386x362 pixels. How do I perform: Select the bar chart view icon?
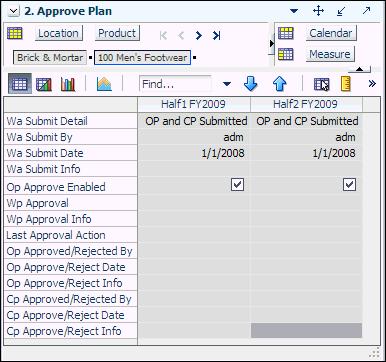pos(68,84)
